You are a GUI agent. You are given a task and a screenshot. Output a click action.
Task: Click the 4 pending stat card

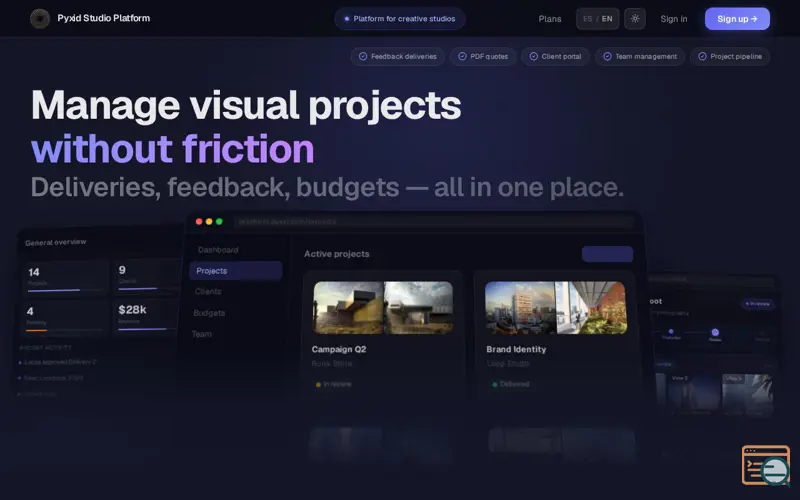pos(64,318)
